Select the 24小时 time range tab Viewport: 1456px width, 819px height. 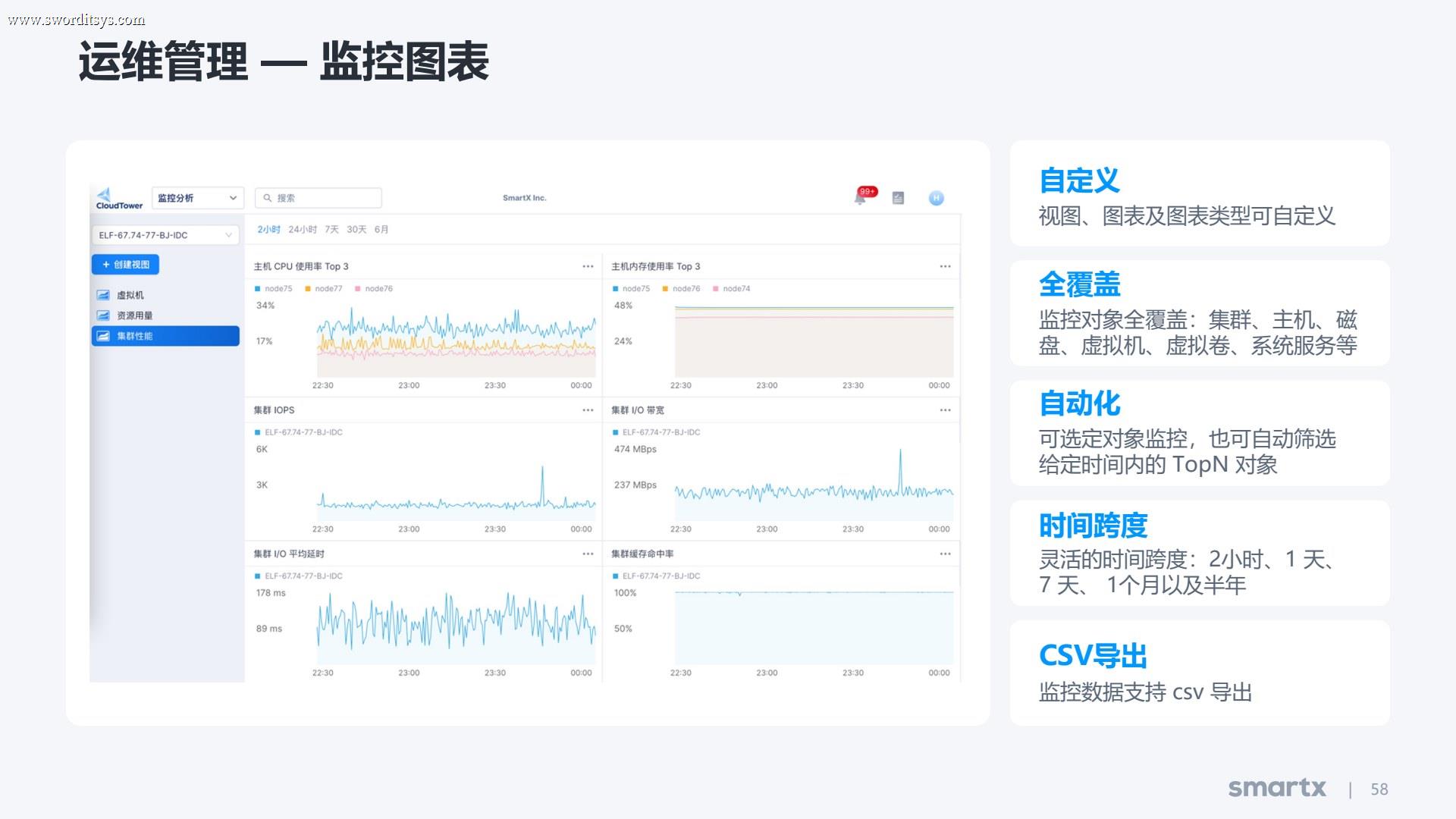[303, 230]
